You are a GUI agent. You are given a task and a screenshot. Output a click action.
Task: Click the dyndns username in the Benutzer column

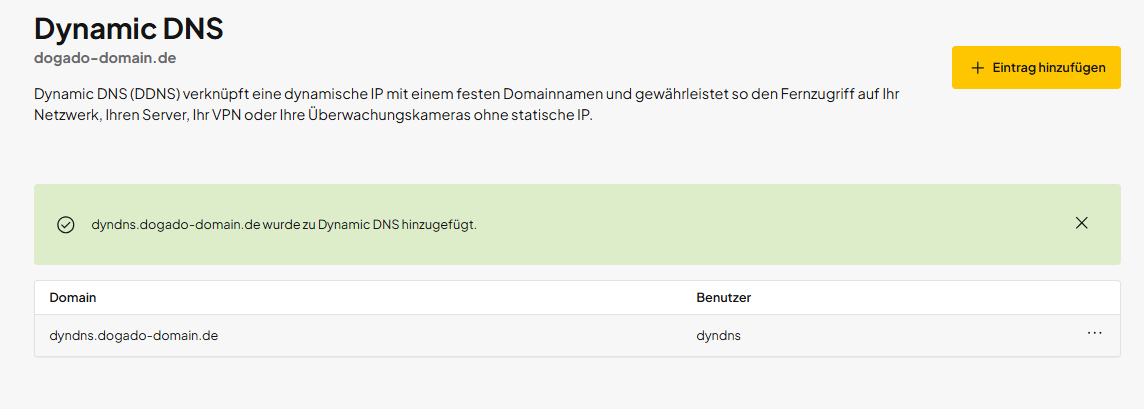pyautogui.click(x=718, y=335)
